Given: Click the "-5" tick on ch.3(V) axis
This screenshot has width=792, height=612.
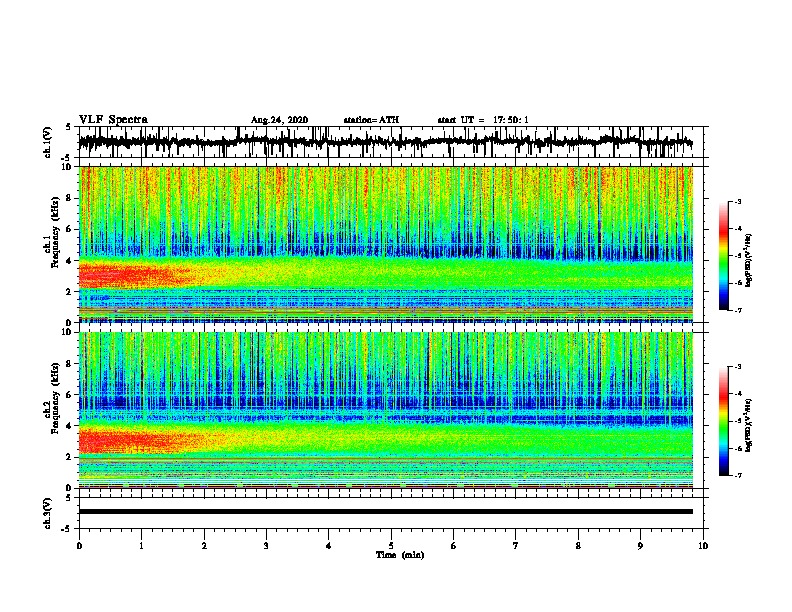Looking at the screenshot, I should [67, 529].
